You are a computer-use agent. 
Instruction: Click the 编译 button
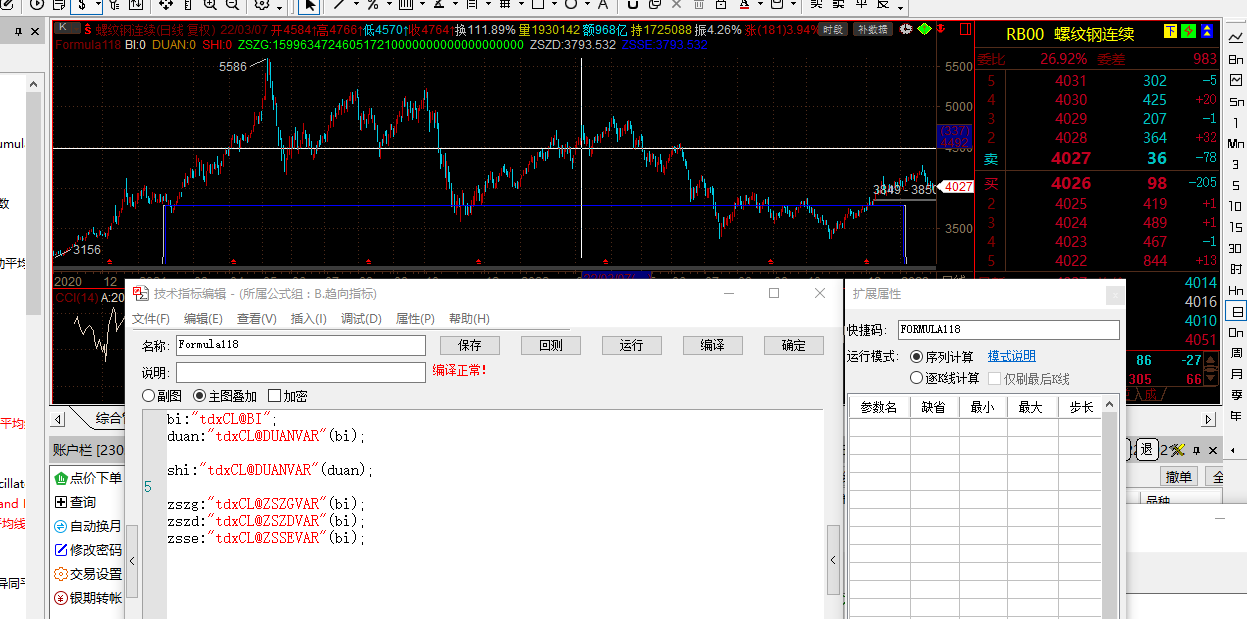click(x=713, y=345)
